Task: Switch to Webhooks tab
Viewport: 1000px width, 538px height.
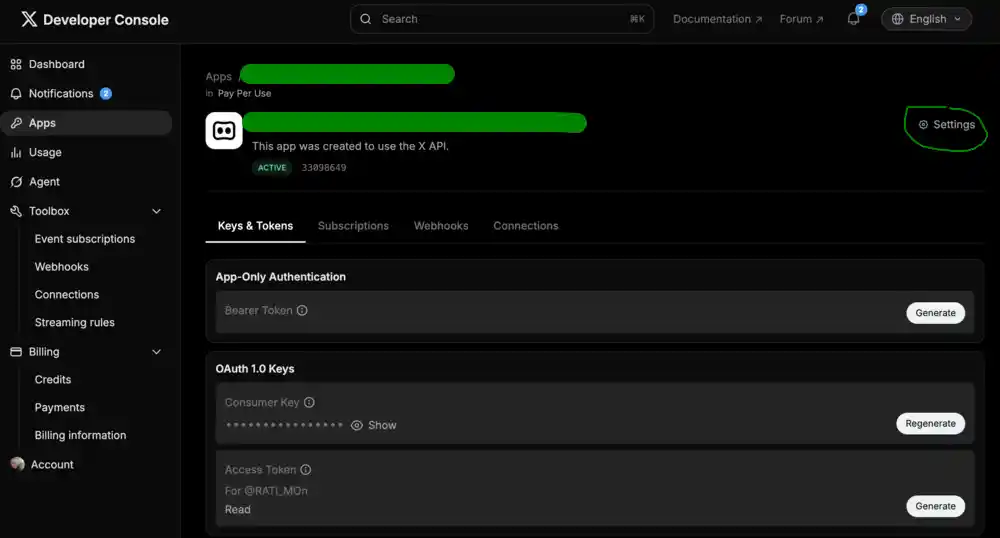Action: [441, 226]
